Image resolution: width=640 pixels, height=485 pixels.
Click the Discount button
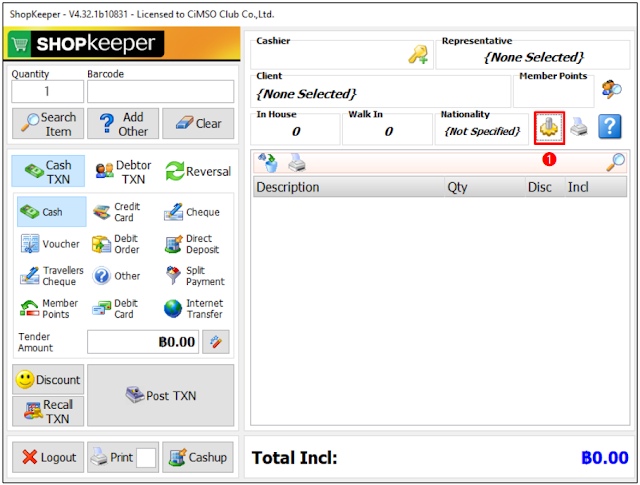click(x=48, y=380)
